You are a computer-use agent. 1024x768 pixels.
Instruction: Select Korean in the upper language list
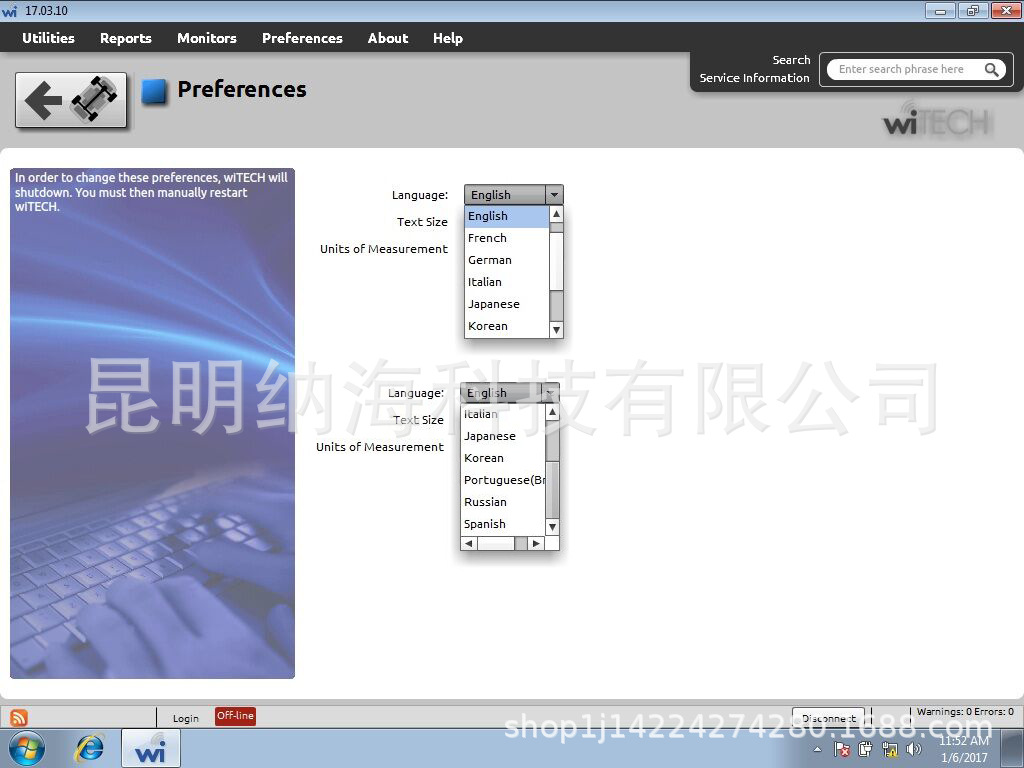(x=507, y=326)
